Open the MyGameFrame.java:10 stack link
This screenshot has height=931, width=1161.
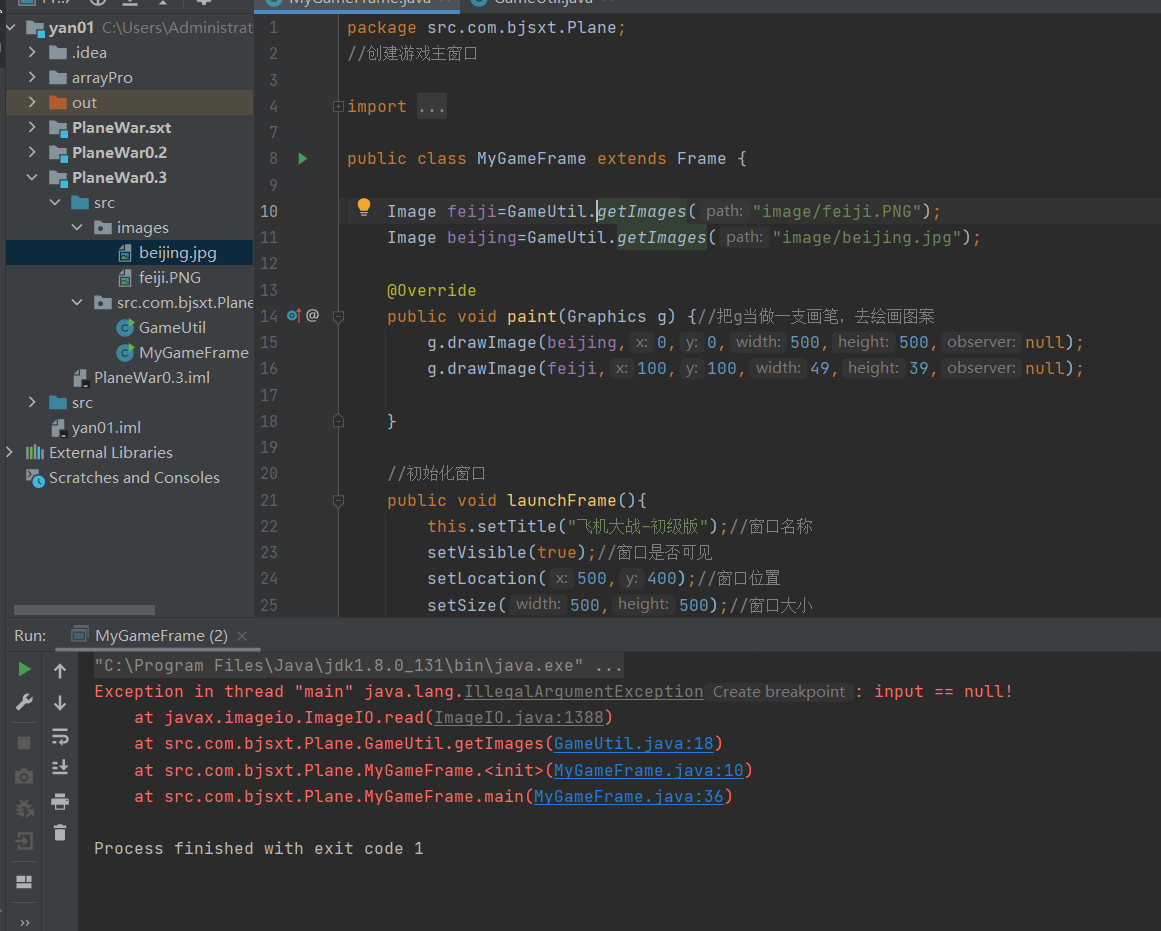pos(649,770)
